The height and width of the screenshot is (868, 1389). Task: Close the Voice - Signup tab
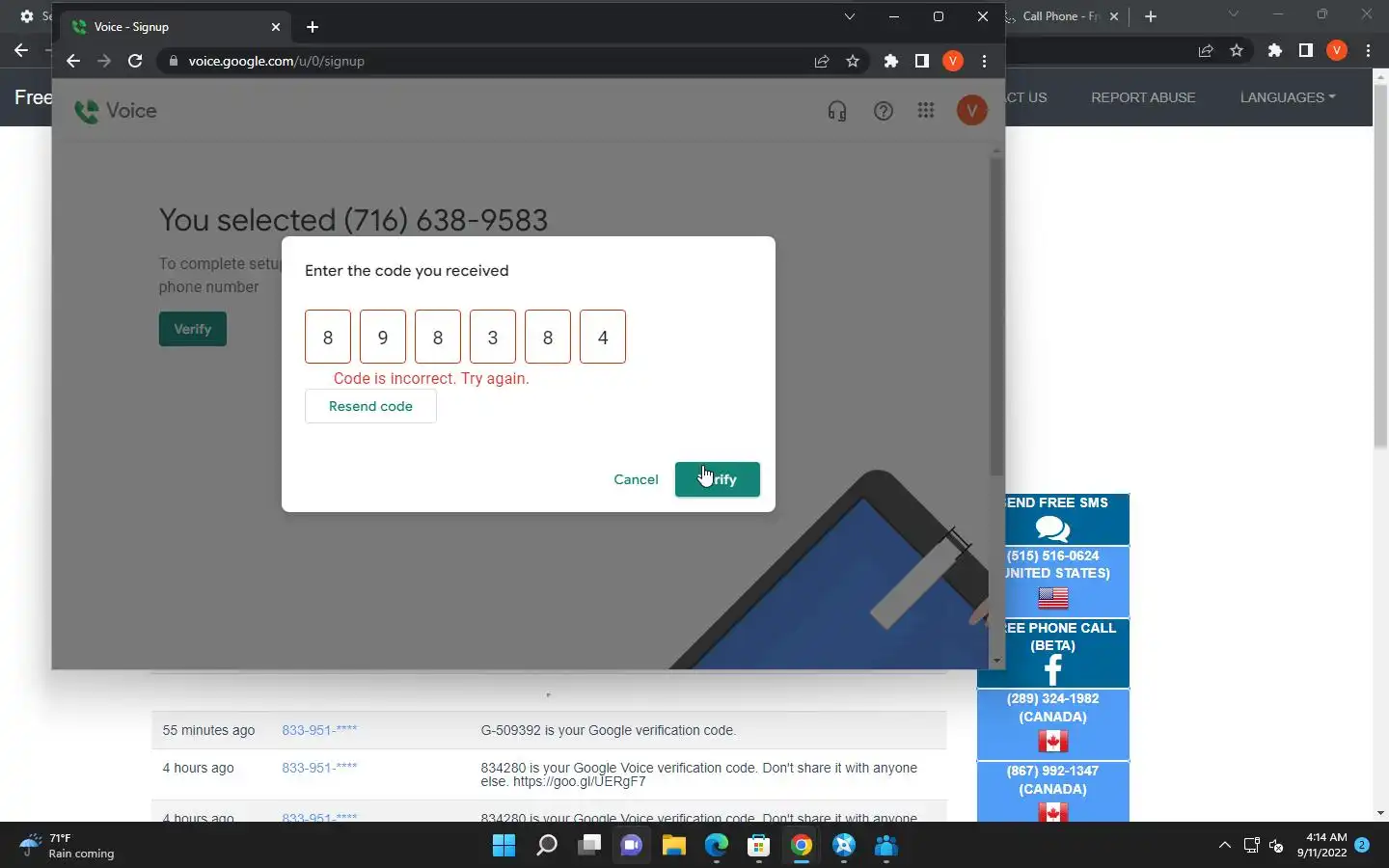point(276,27)
